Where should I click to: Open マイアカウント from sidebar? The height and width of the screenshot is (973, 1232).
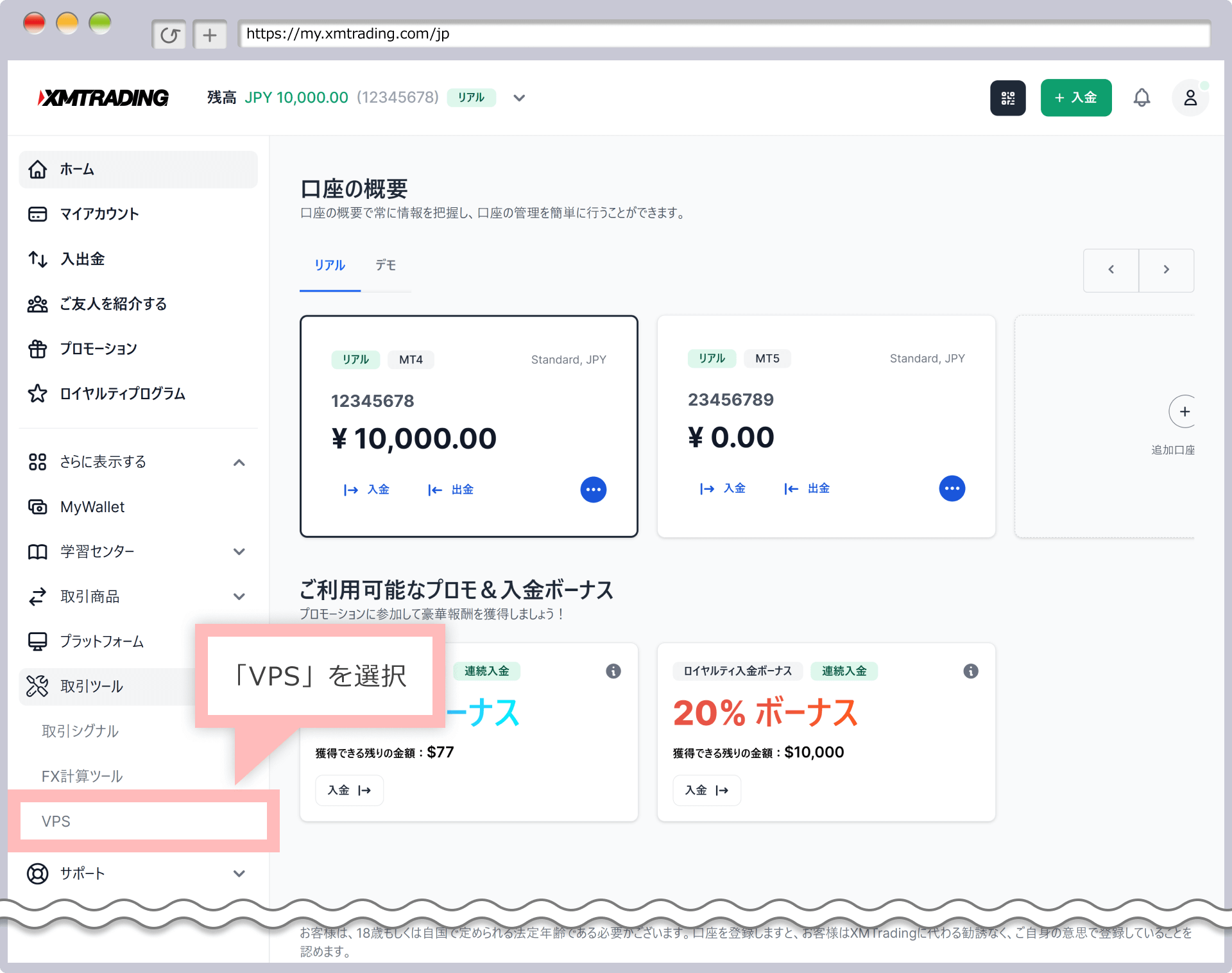[x=99, y=214]
